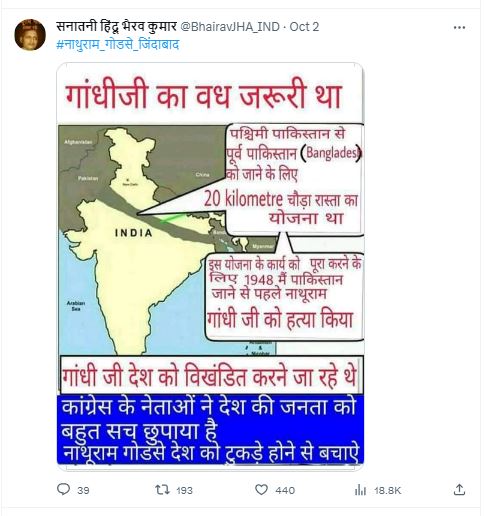Click the 193 reposts count
This screenshot has height=516, width=486.
tap(184, 490)
